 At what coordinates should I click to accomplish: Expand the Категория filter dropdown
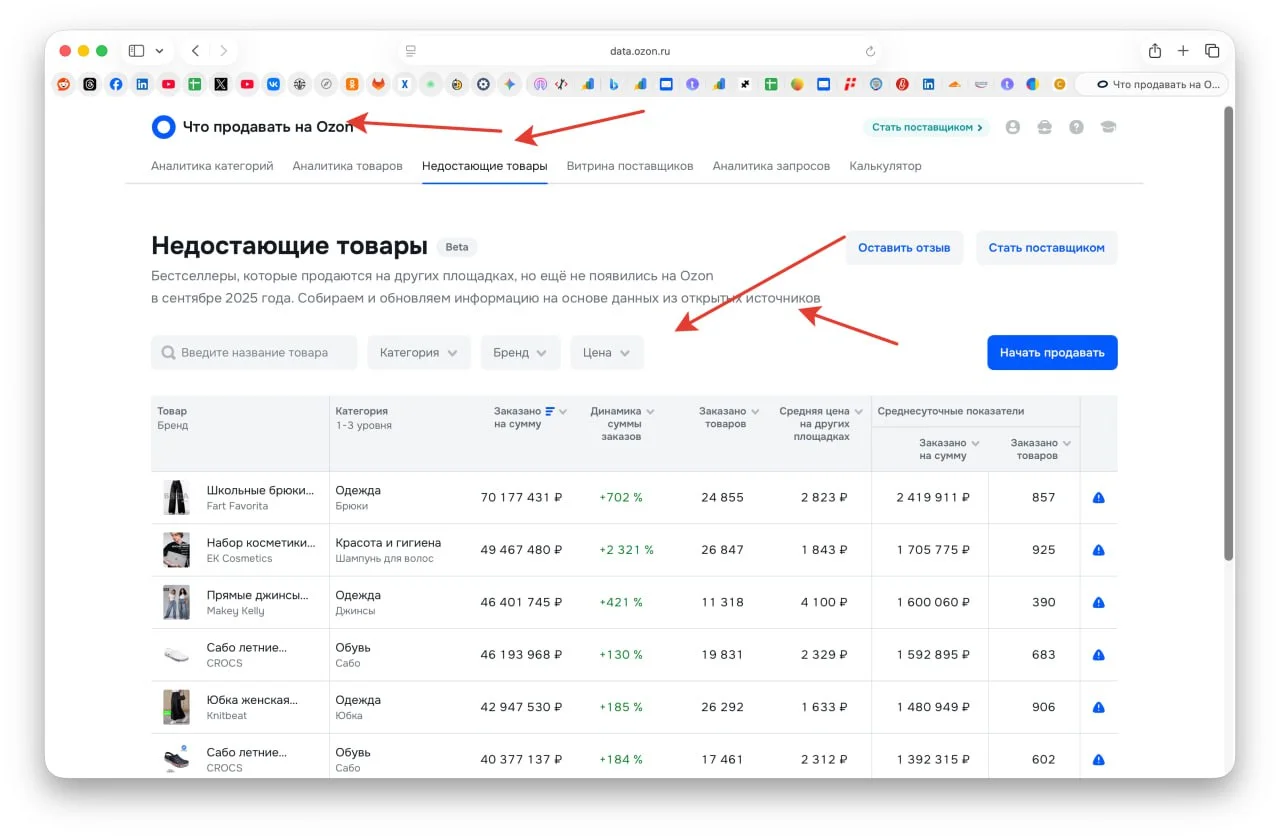click(418, 353)
